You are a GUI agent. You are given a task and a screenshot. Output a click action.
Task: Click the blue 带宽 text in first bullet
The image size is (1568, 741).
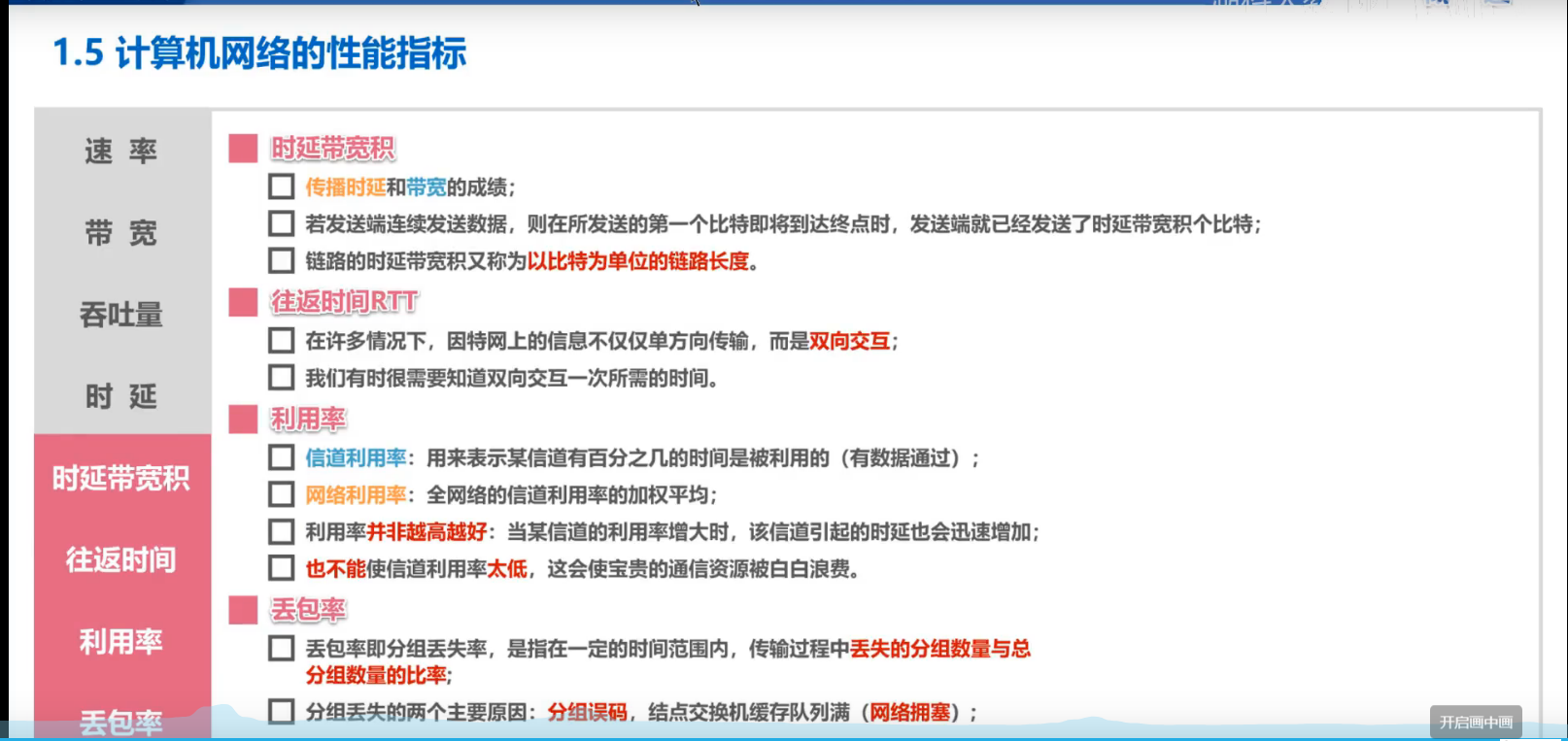(426, 187)
